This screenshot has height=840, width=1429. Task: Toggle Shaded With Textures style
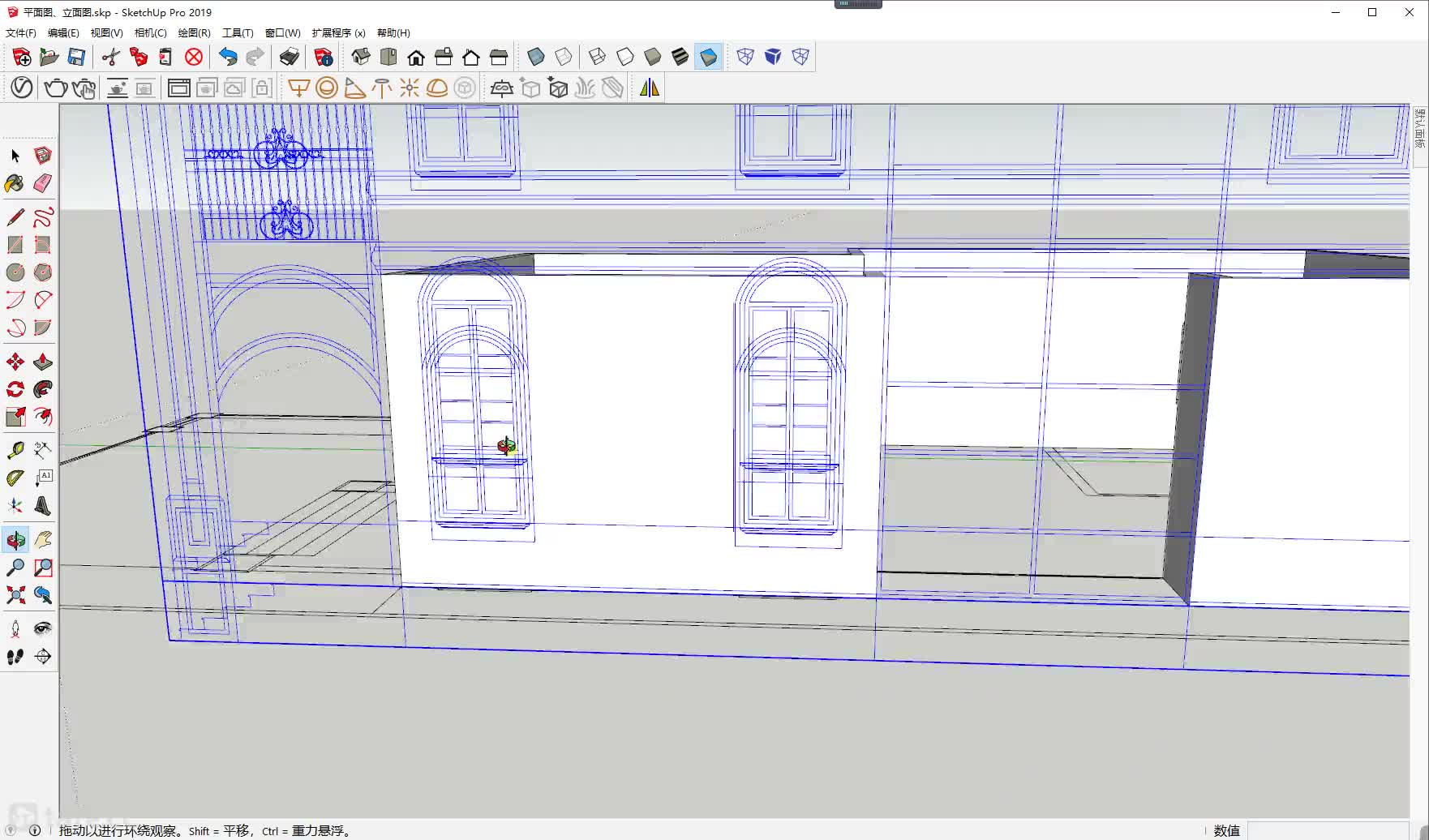(x=680, y=57)
